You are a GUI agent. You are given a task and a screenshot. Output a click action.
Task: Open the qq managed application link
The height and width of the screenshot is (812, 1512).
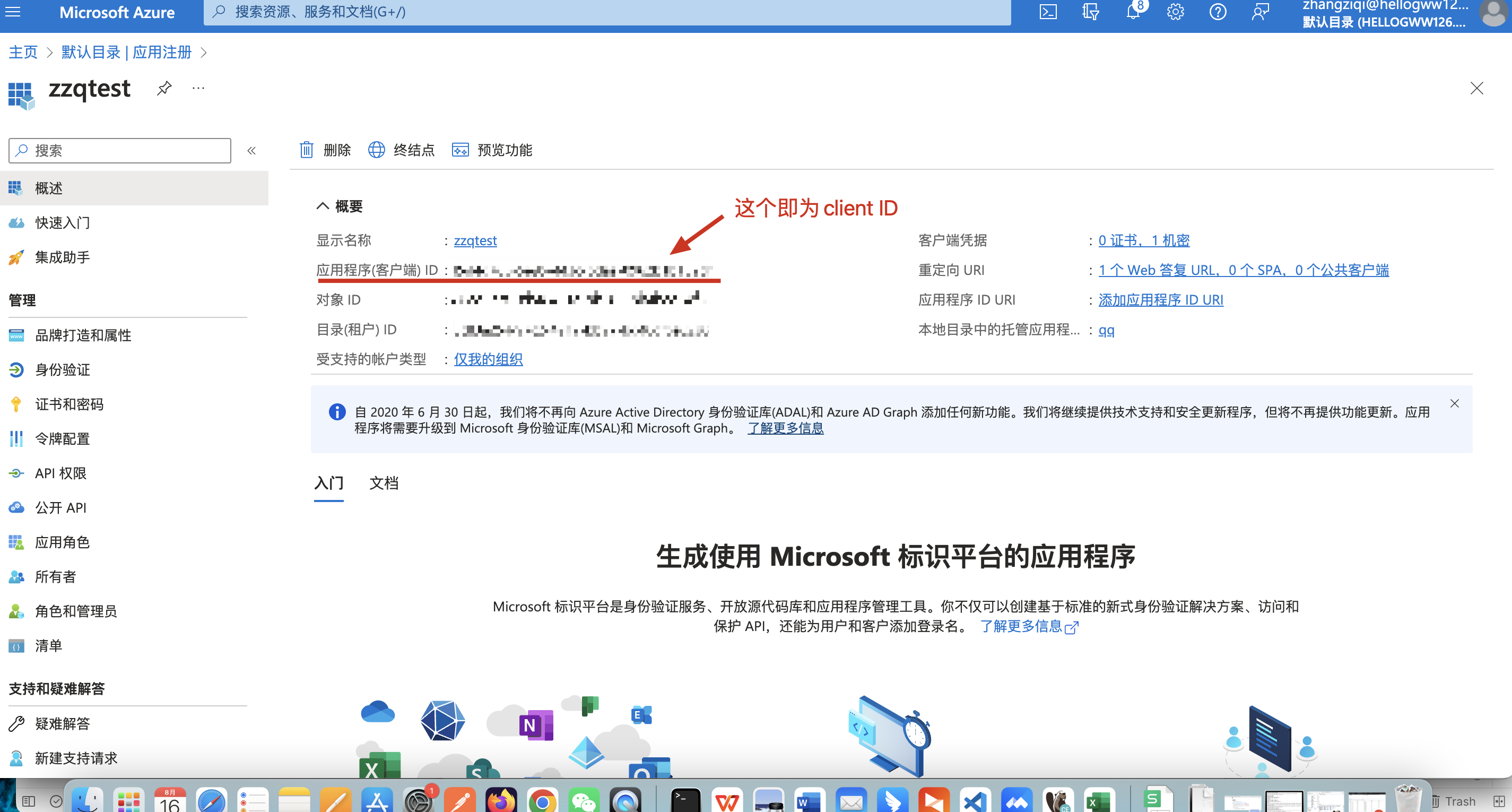point(1107,330)
